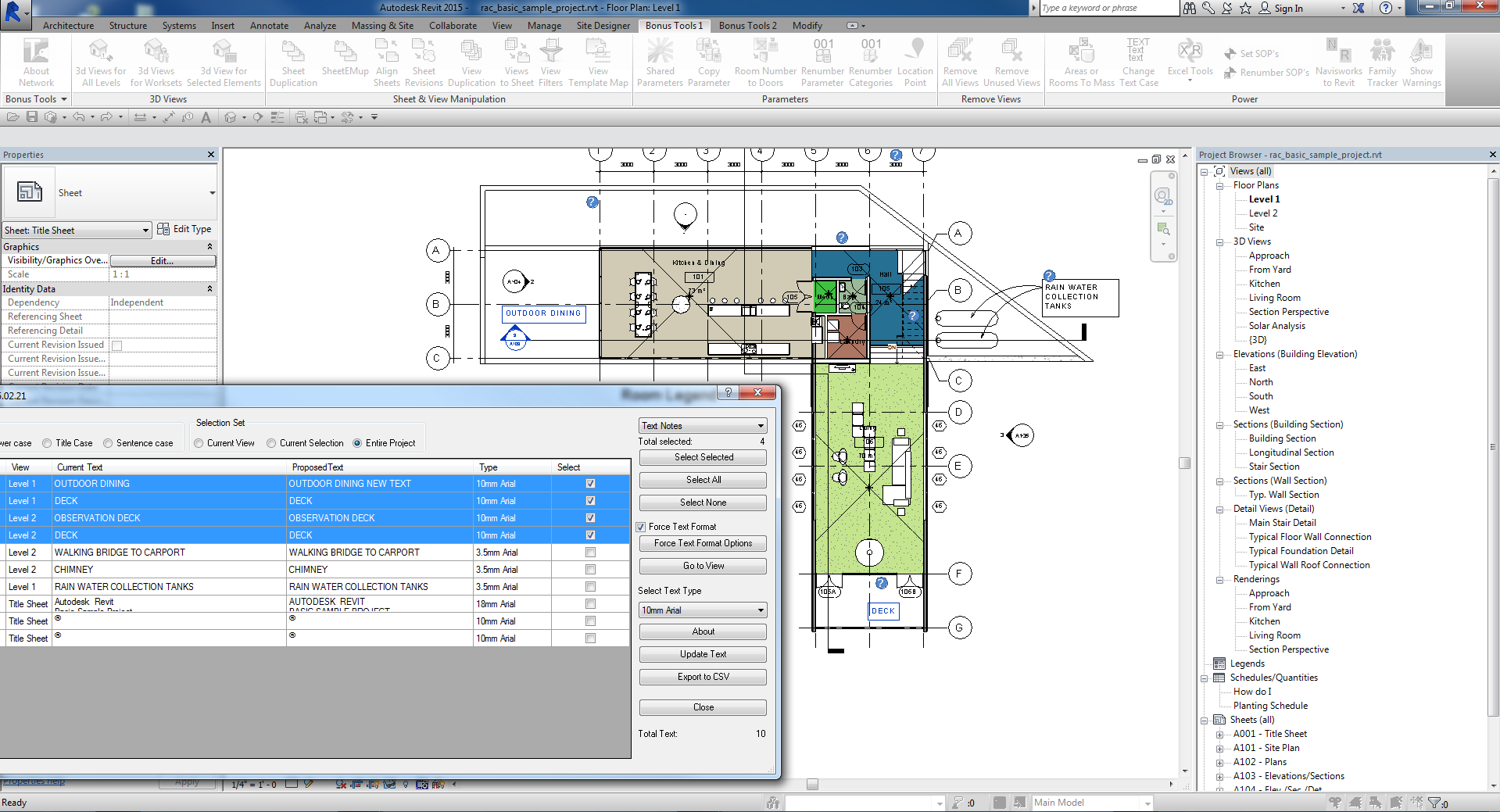Toggle the Force Text Format checkbox
This screenshot has width=1500, height=812.
point(641,527)
